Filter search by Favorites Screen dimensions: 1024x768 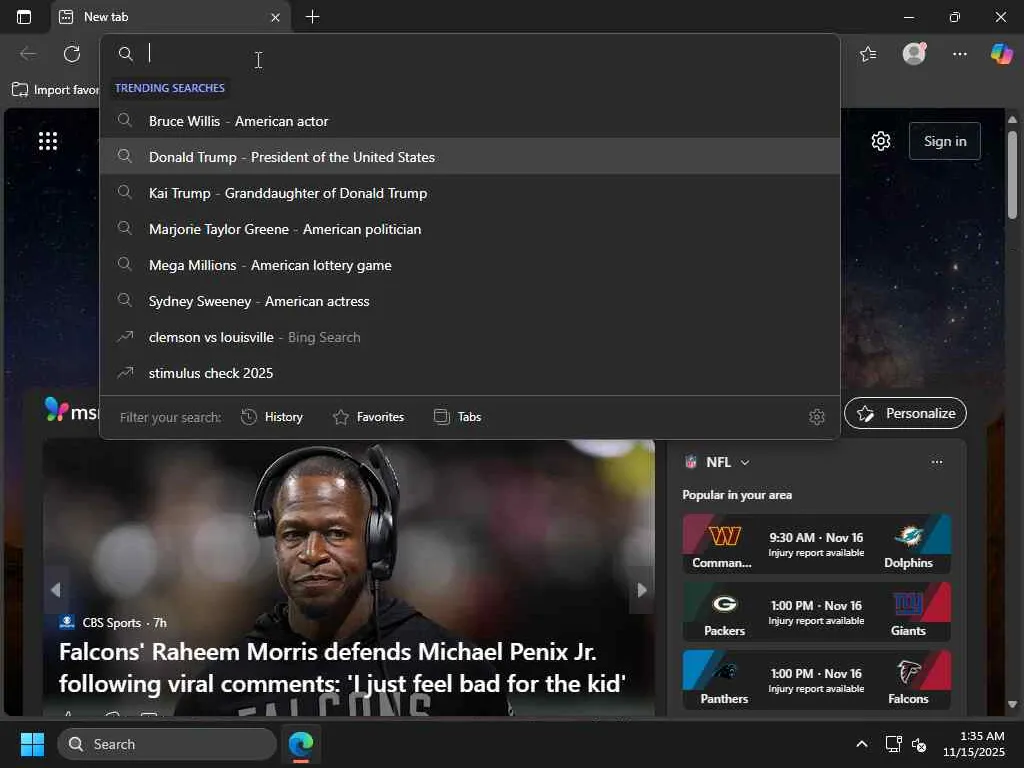pyautogui.click(x=368, y=417)
